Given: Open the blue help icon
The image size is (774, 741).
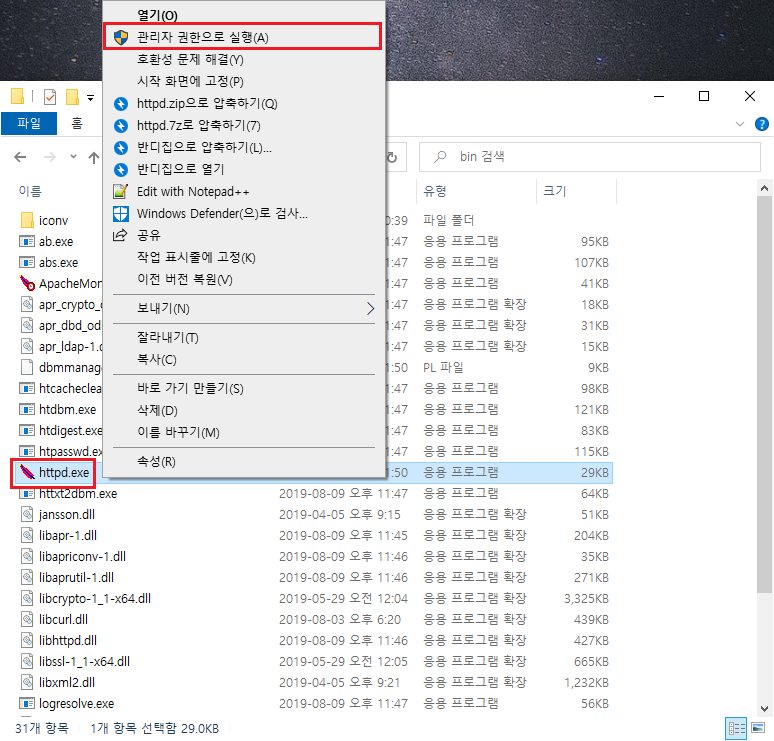Looking at the screenshot, I should tap(762, 124).
